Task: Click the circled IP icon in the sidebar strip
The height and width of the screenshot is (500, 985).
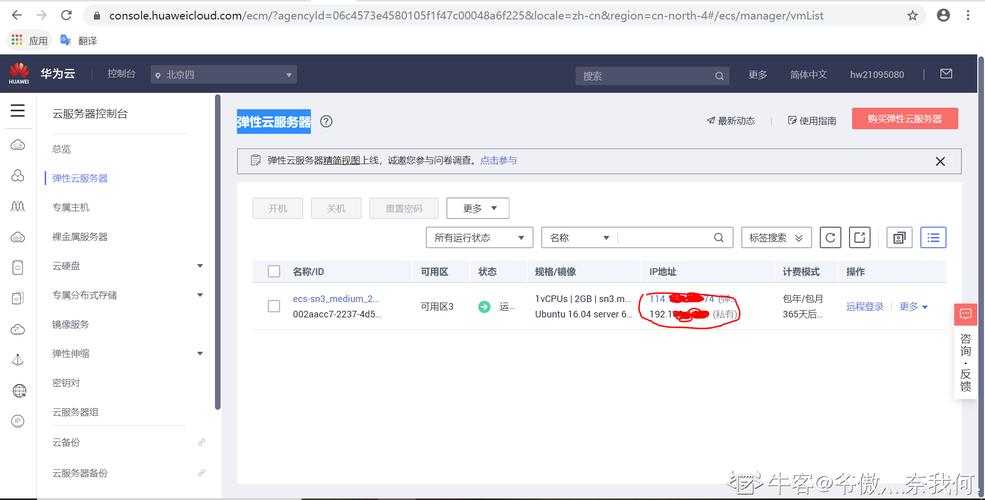Action: tap(18, 421)
